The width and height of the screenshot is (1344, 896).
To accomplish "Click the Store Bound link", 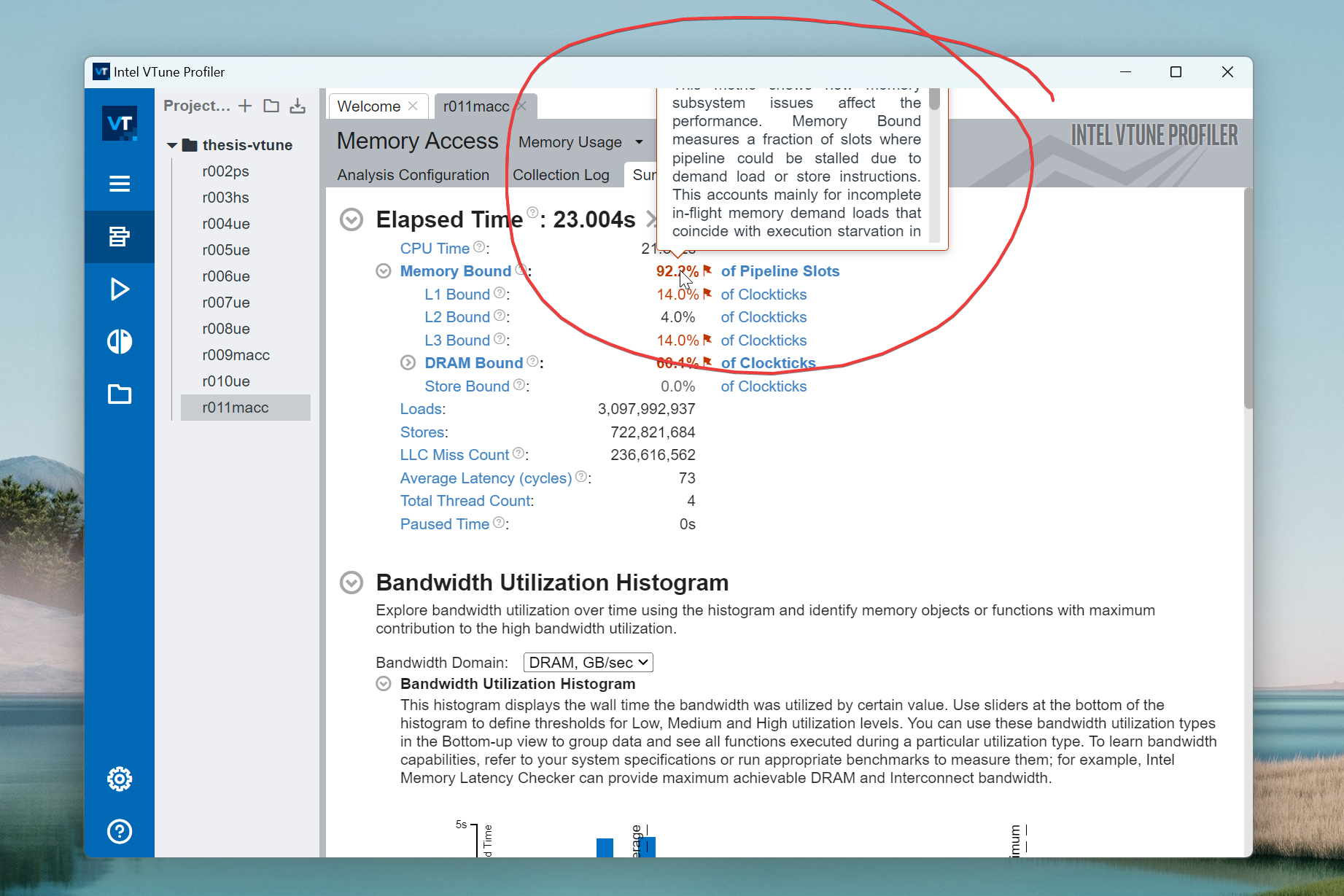I will point(467,386).
